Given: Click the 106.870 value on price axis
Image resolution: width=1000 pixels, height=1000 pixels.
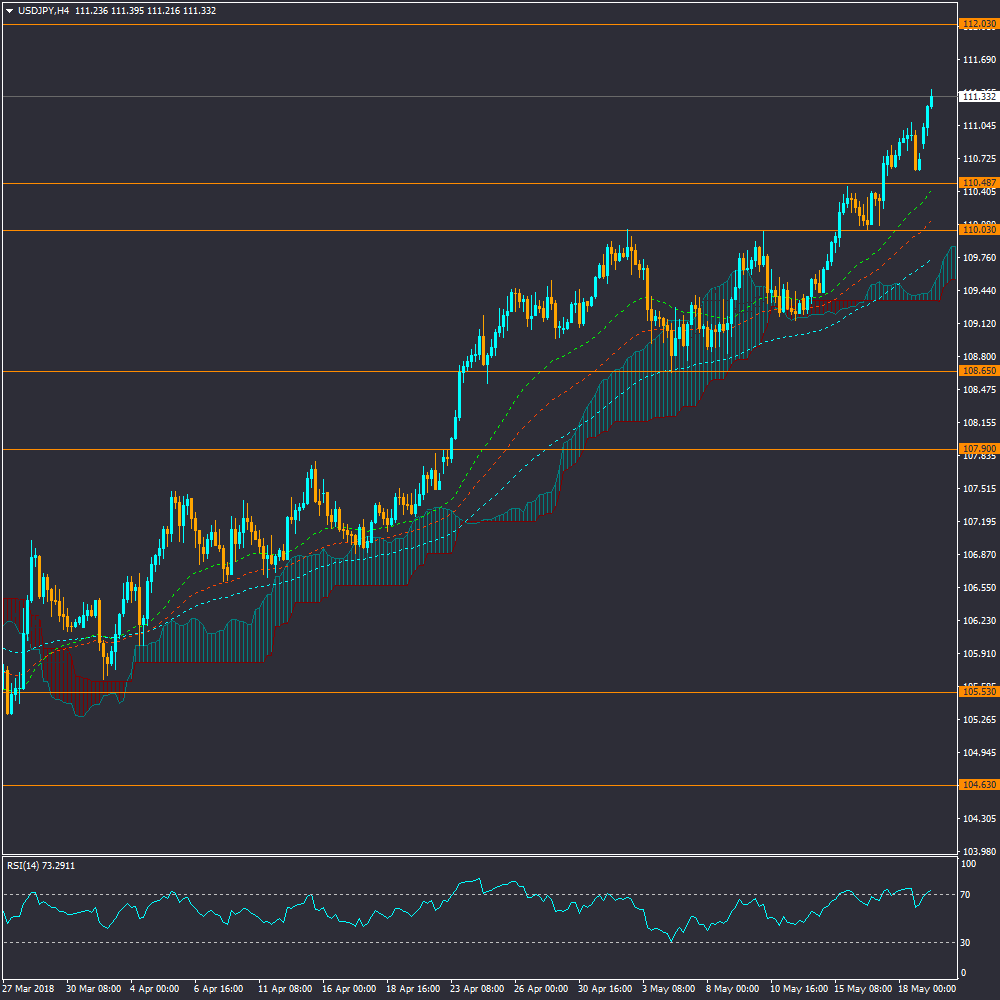Looking at the screenshot, I should click(978, 555).
